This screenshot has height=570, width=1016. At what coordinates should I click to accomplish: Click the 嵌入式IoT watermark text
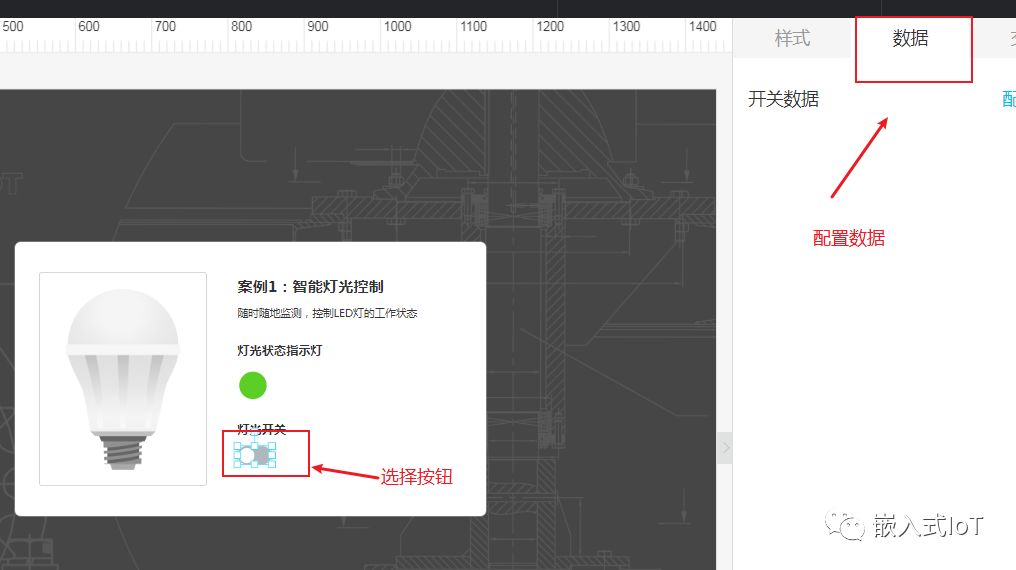928,526
